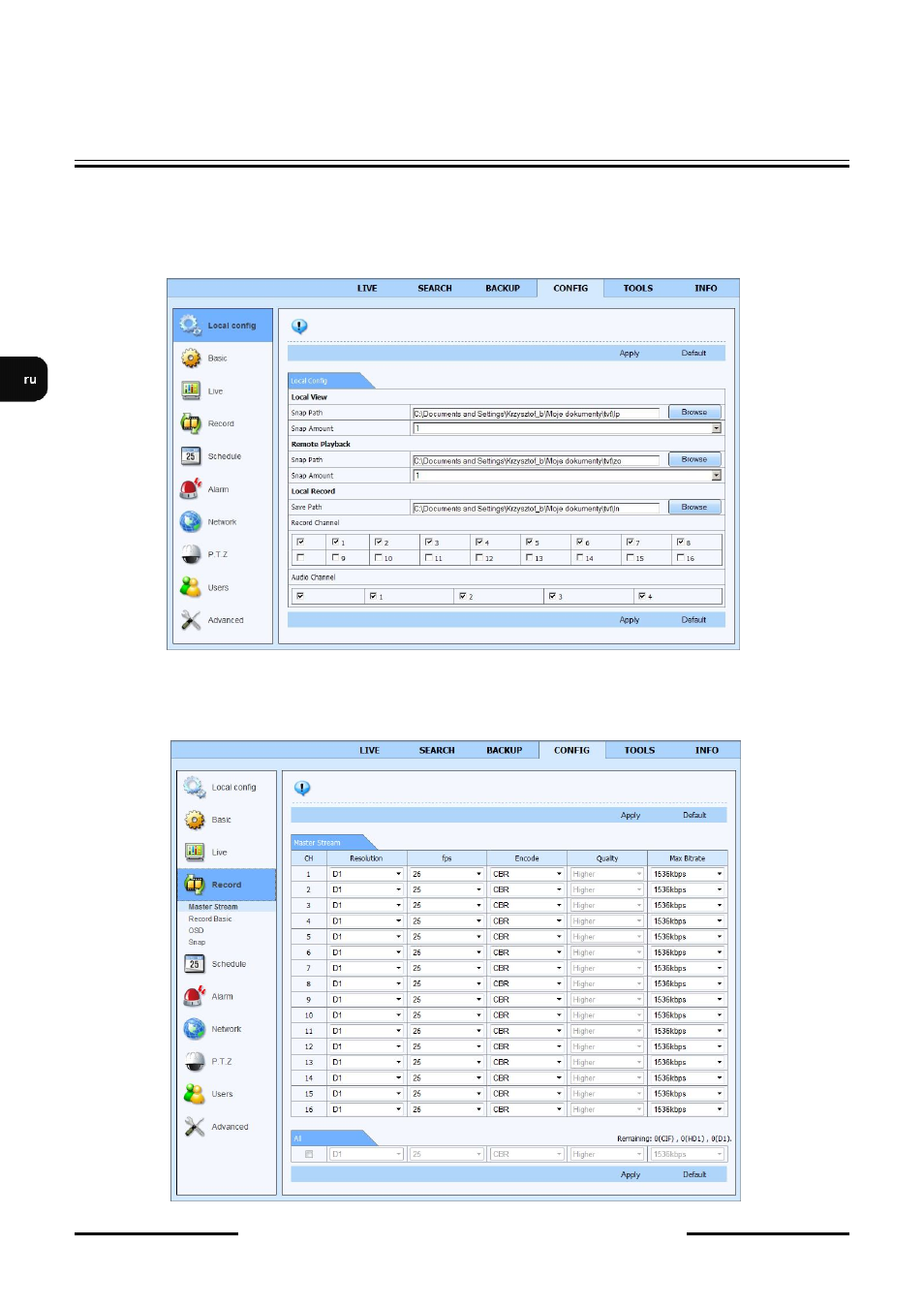This screenshot has height=1308, width=924.
Task: Click Browse for Local Record Save Path
Action: tap(694, 508)
